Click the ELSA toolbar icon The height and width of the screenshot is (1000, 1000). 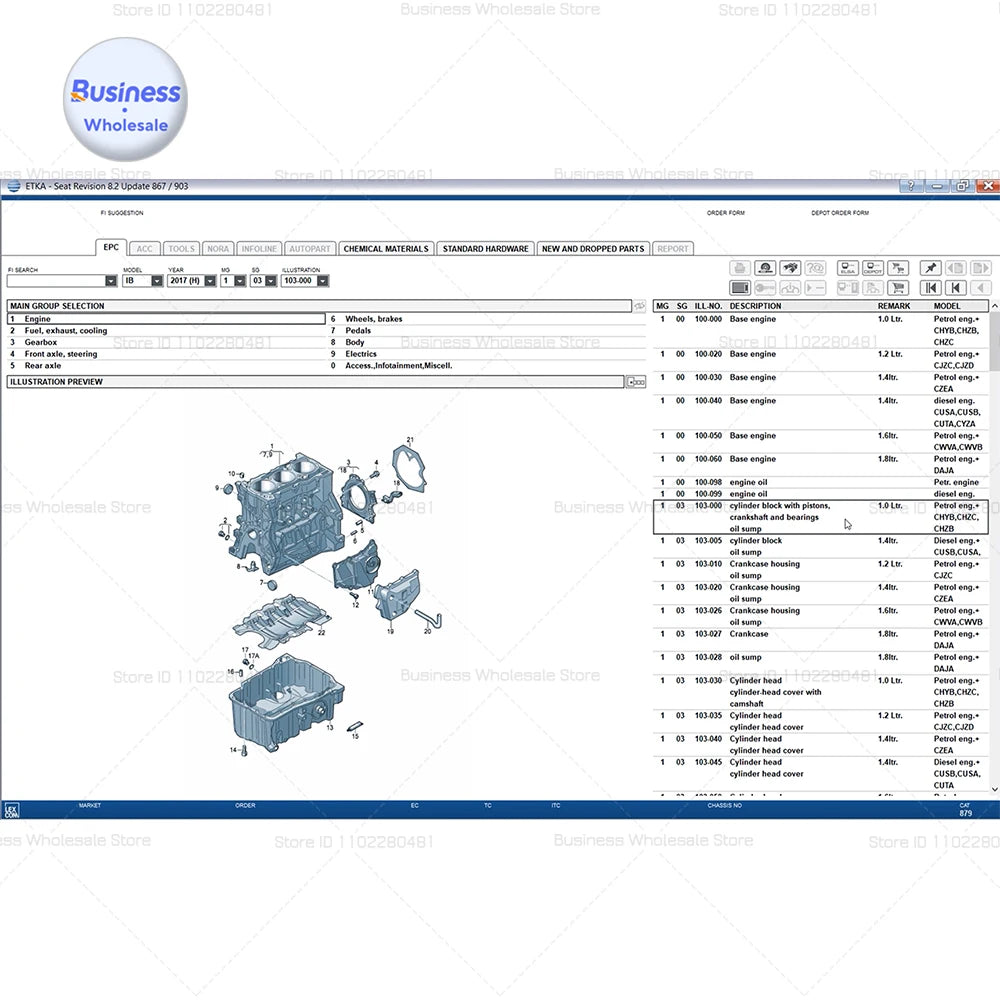pos(848,268)
